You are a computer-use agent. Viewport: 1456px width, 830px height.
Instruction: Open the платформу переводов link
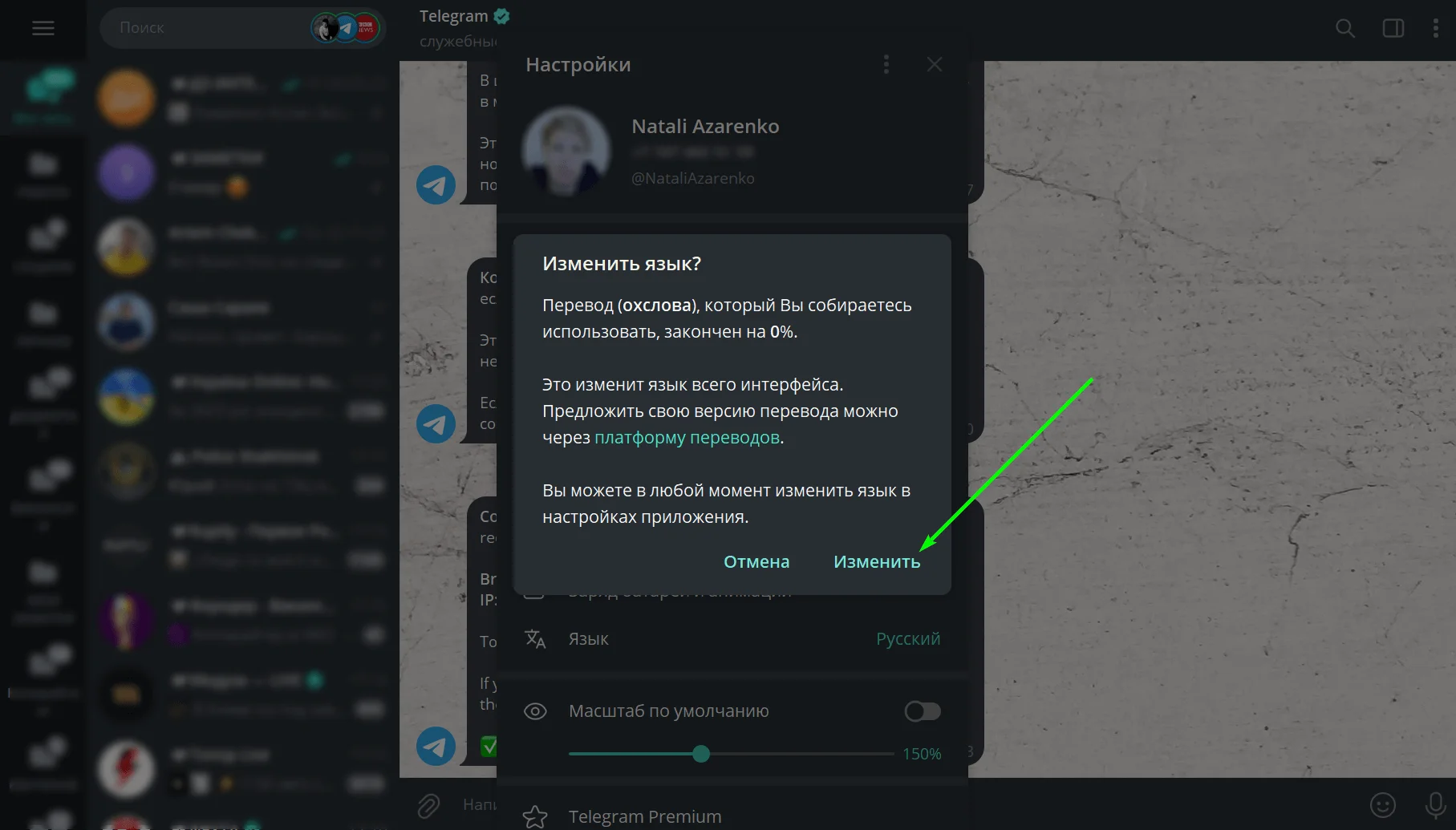[x=687, y=438]
